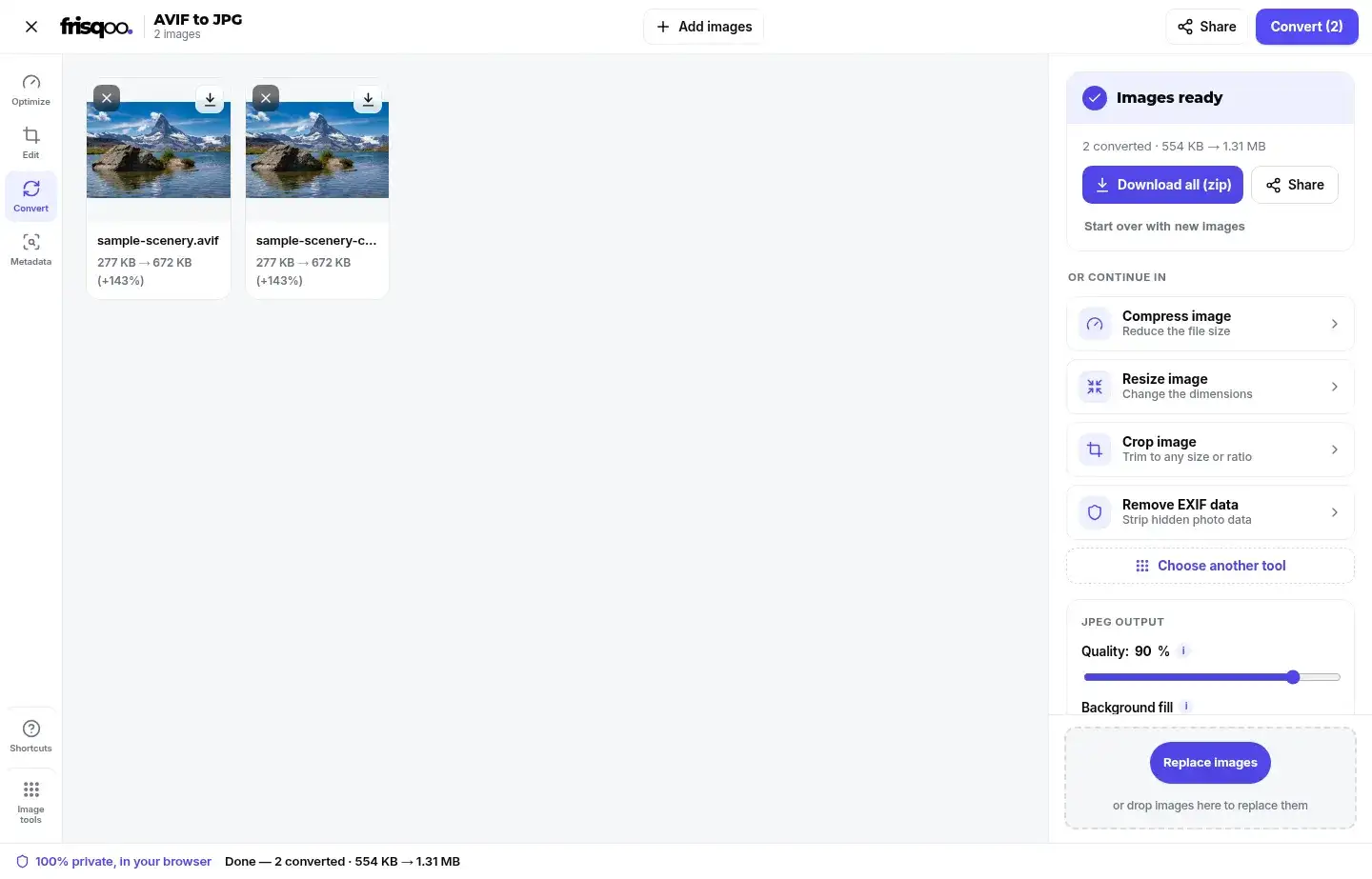The image size is (1372, 879).
Task: Click the sample-scenery.avif thumbnail
Action: coord(158,150)
